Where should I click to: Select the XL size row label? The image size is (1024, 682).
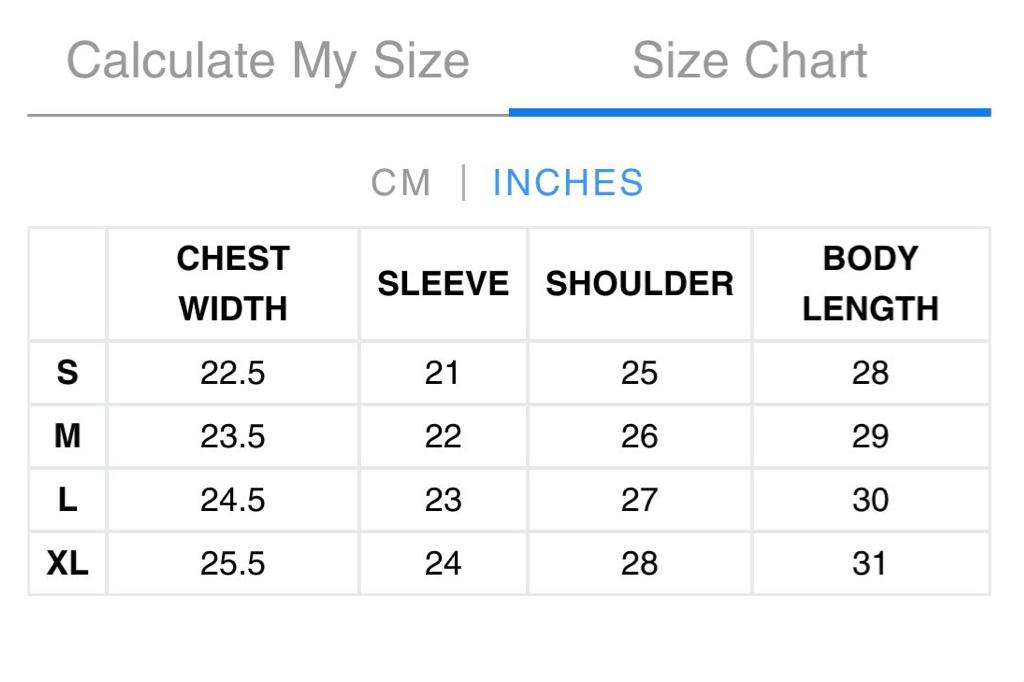coord(67,563)
